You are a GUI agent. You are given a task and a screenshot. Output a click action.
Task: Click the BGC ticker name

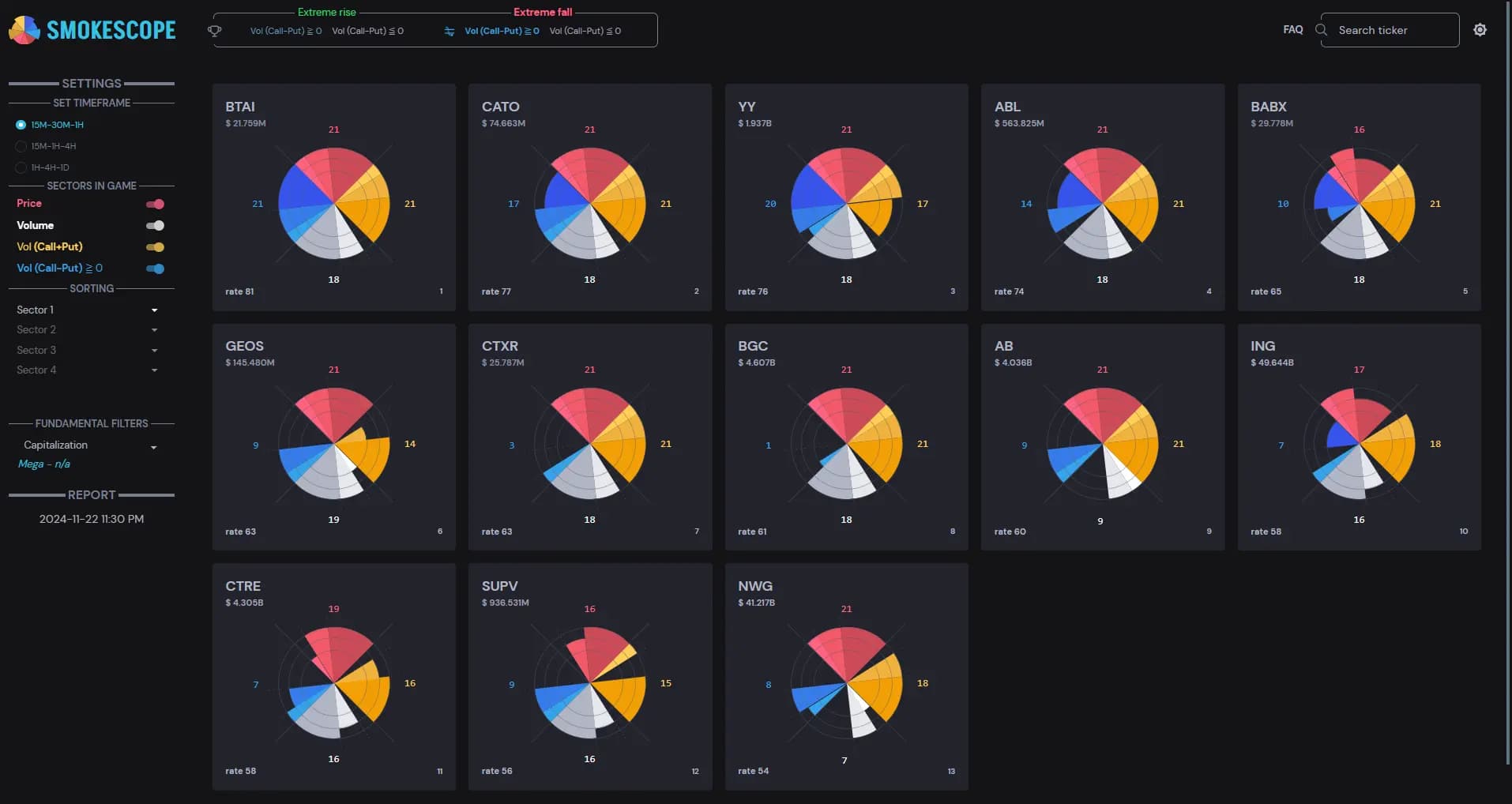point(753,346)
